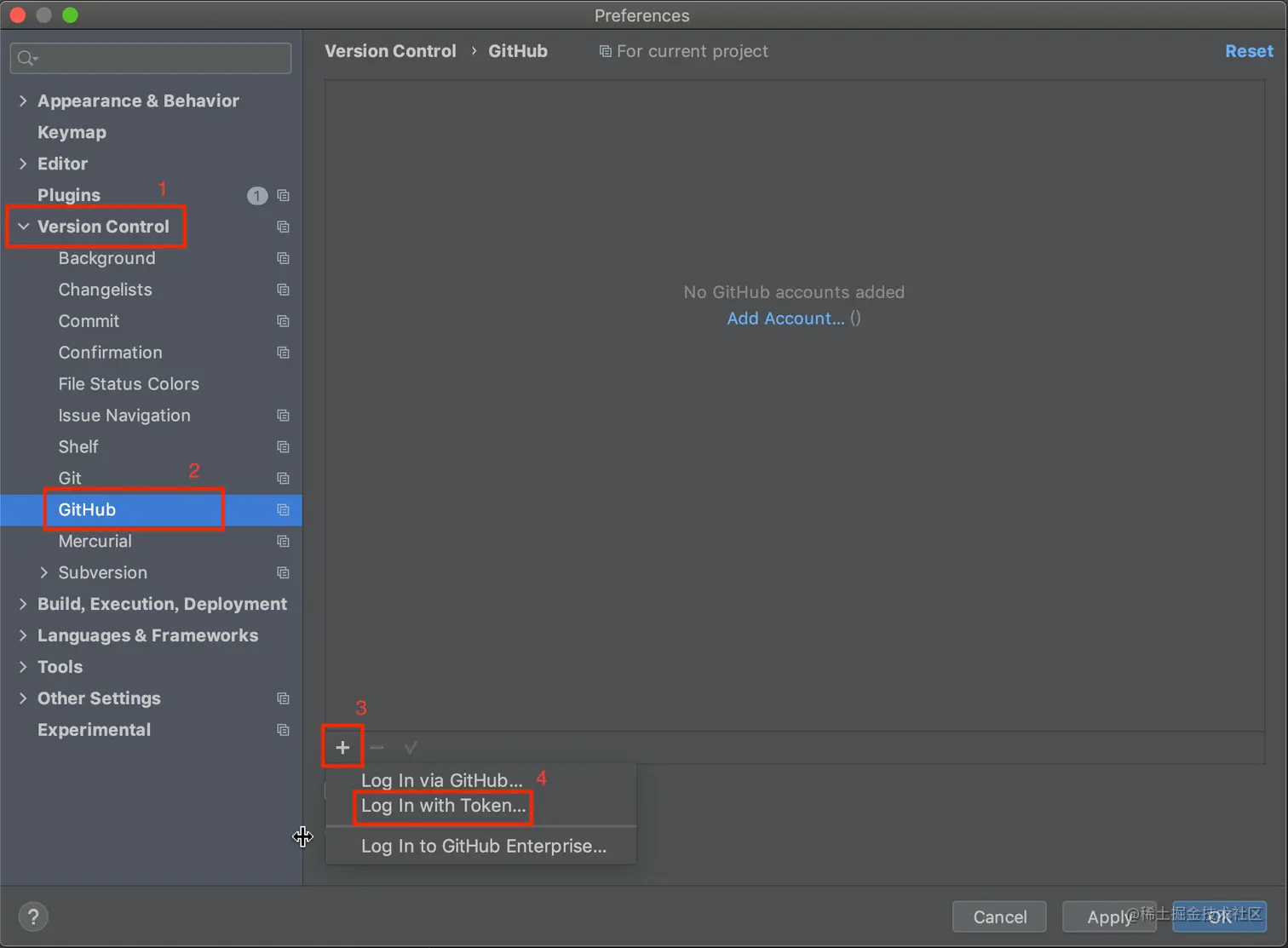Click project-level icon next to Other Settings
Viewport: 1288px width, 948px height.
(x=284, y=698)
